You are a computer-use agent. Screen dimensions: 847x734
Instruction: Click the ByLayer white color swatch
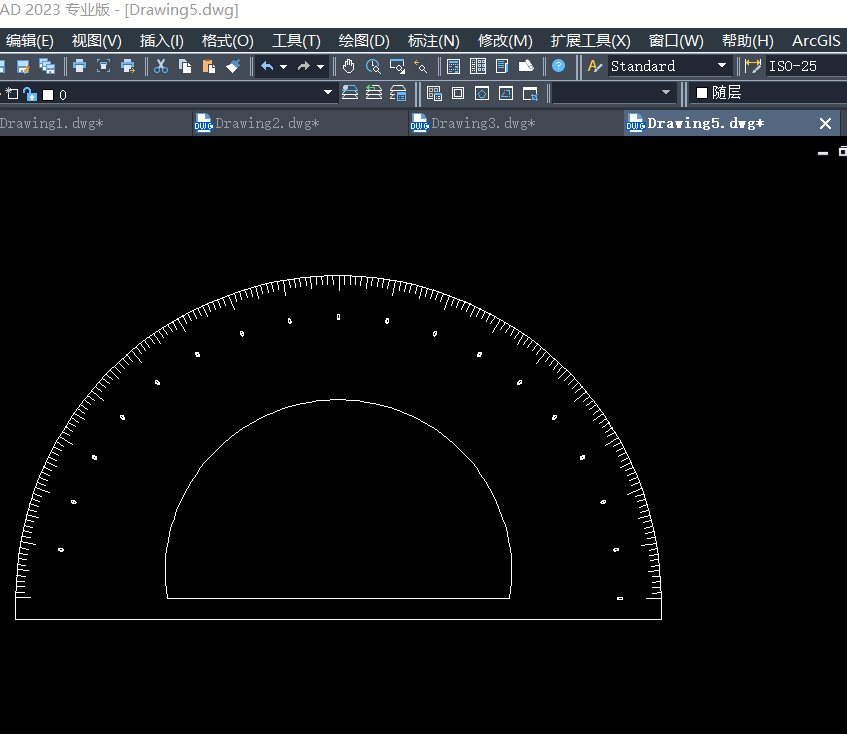pos(702,93)
